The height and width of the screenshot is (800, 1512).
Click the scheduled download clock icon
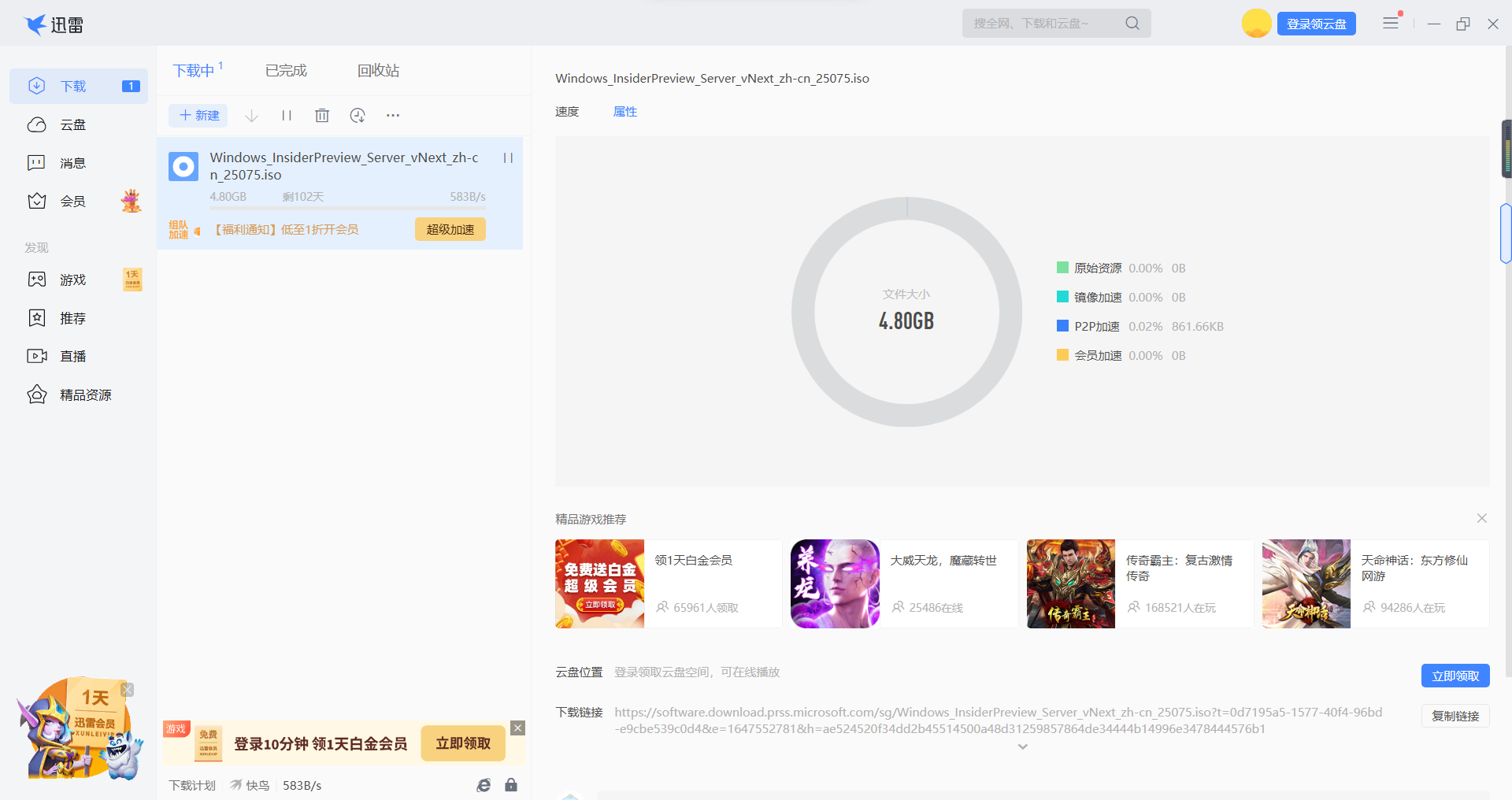[x=358, y=116]
